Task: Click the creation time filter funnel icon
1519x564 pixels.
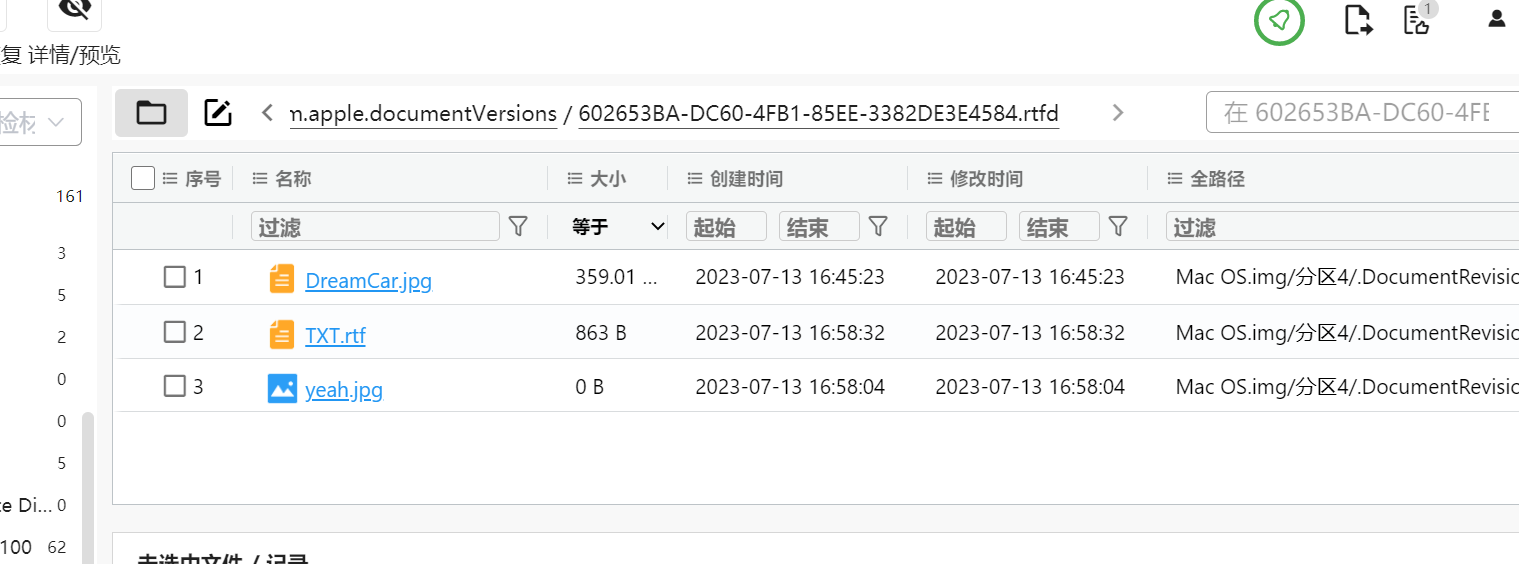Action: click(x=878, y=227)
